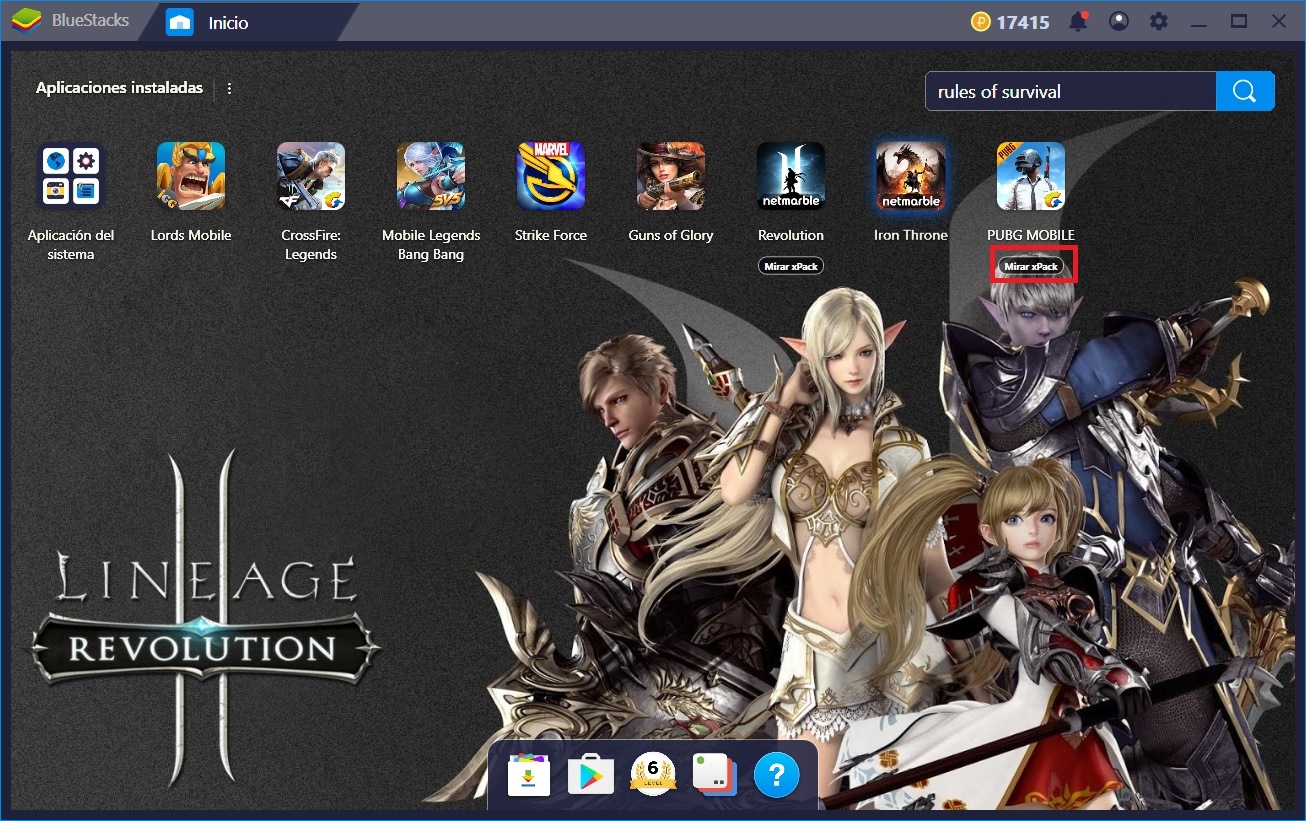Open the App Center download icon in dock
1306x821 pixels.
pyautogui.click(x=529, y=775)
